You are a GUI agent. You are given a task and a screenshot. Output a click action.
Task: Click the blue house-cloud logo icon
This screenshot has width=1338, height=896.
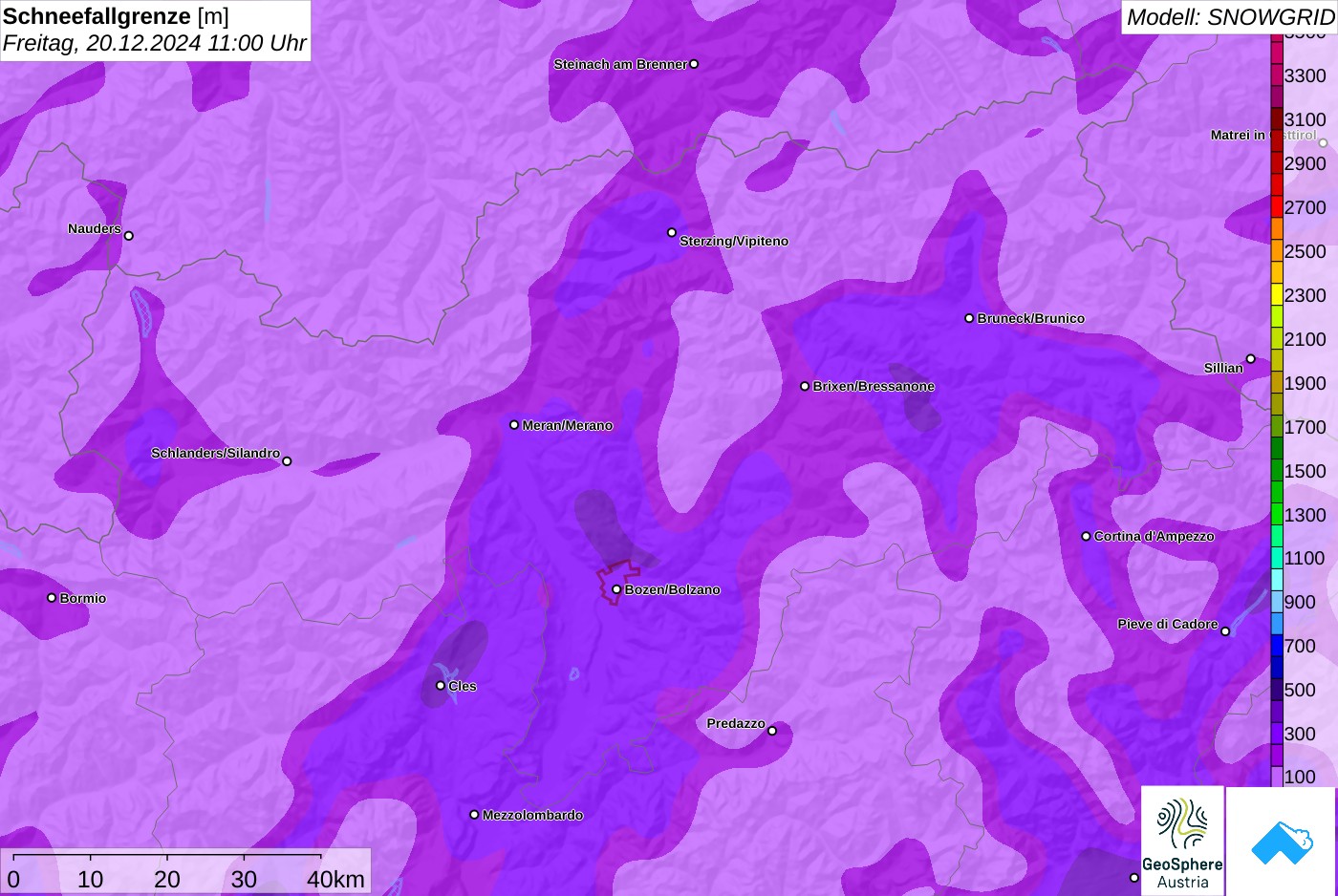(1282, 842)
